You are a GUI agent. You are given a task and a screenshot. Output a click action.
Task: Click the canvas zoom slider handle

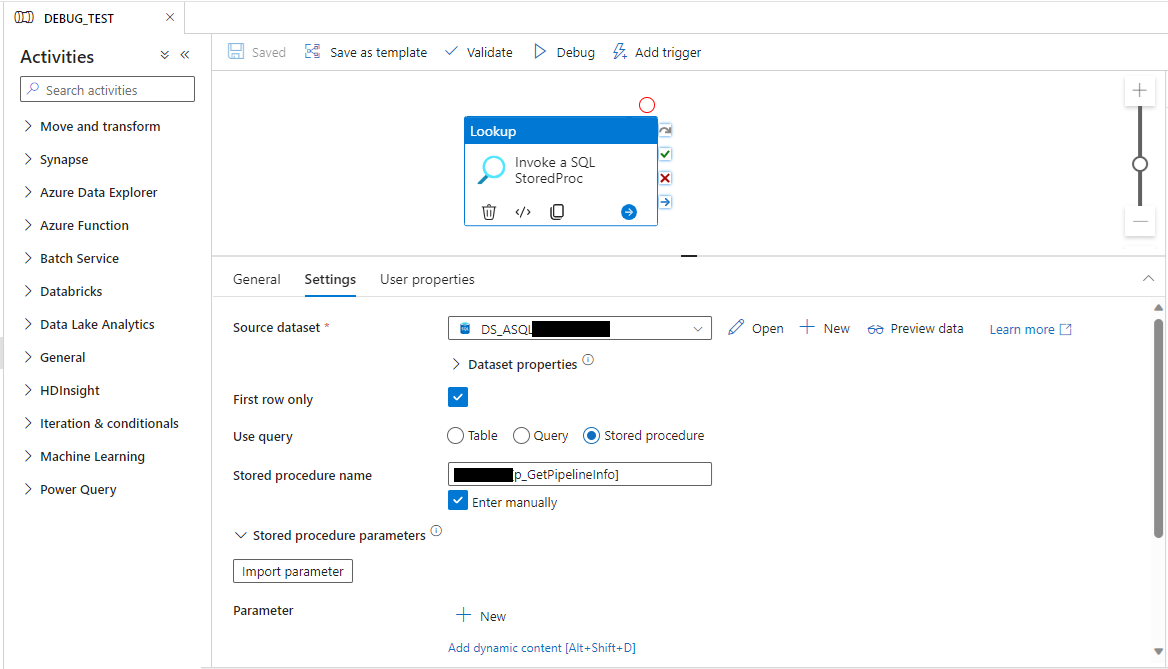pyautogui.click(x=1140, y=164)
